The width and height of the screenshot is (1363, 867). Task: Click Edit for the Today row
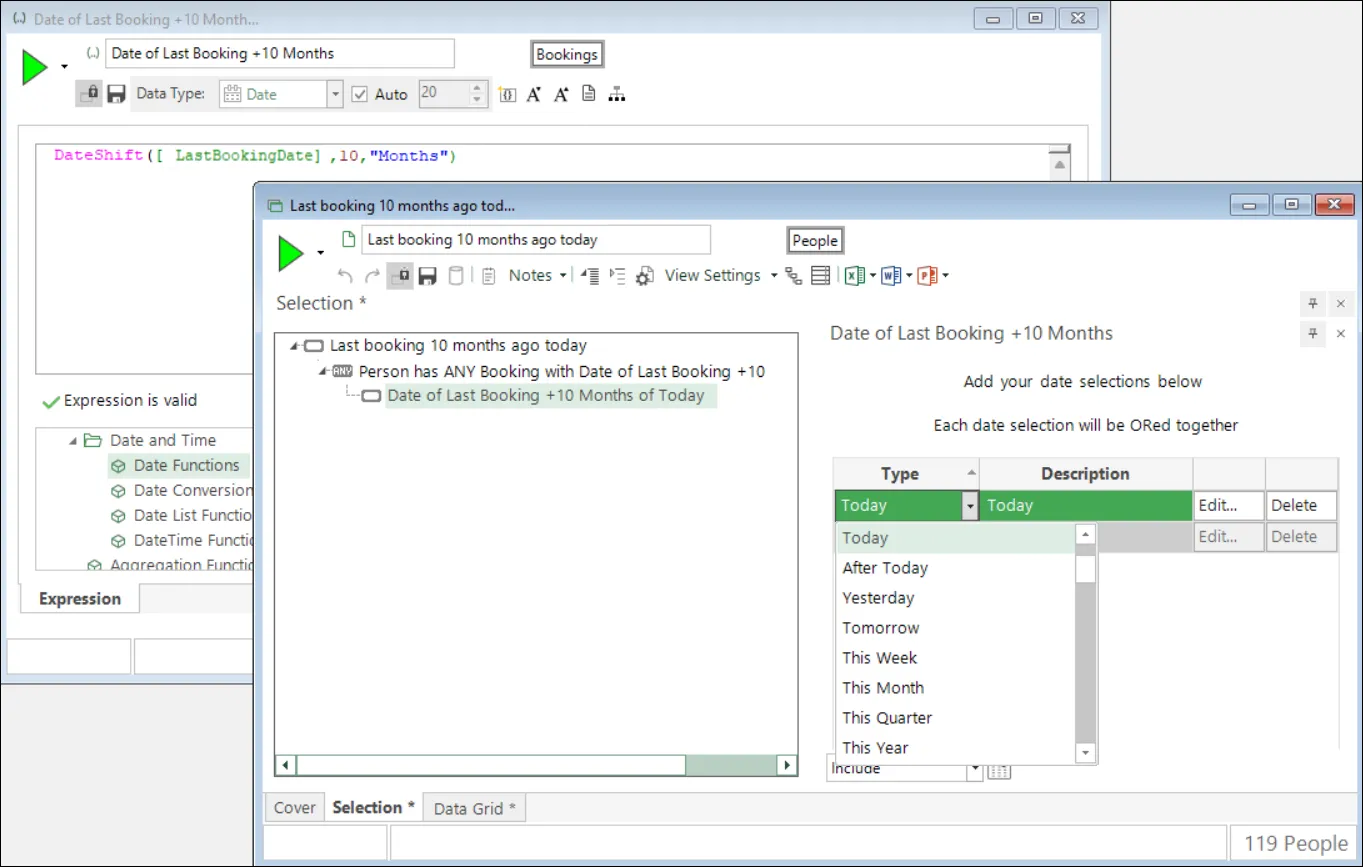[x=1229, y=506]
